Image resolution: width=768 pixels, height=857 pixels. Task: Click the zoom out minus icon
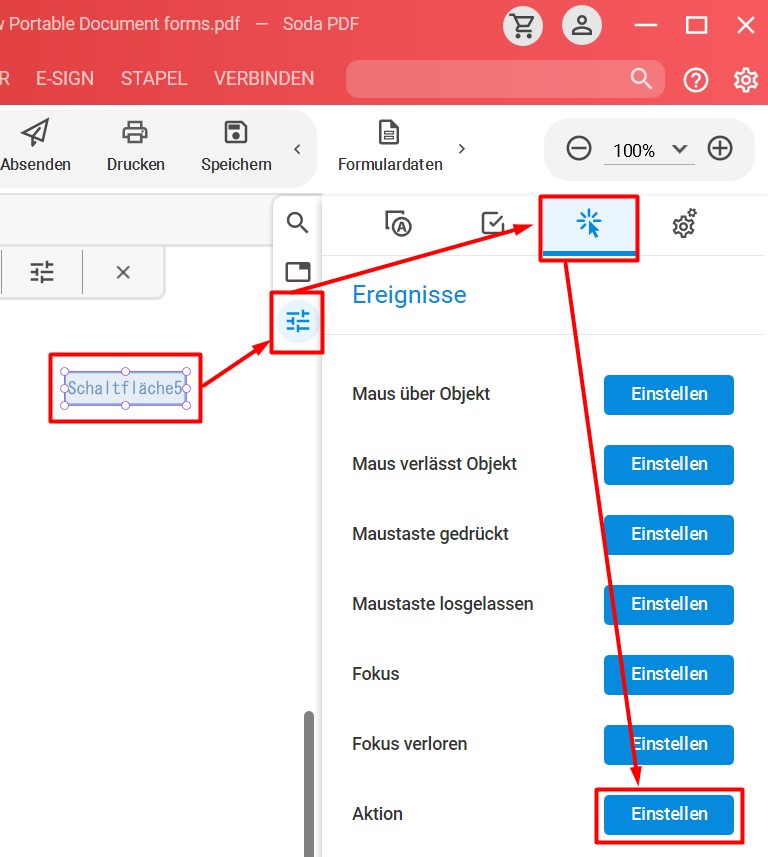coord(578,148)
